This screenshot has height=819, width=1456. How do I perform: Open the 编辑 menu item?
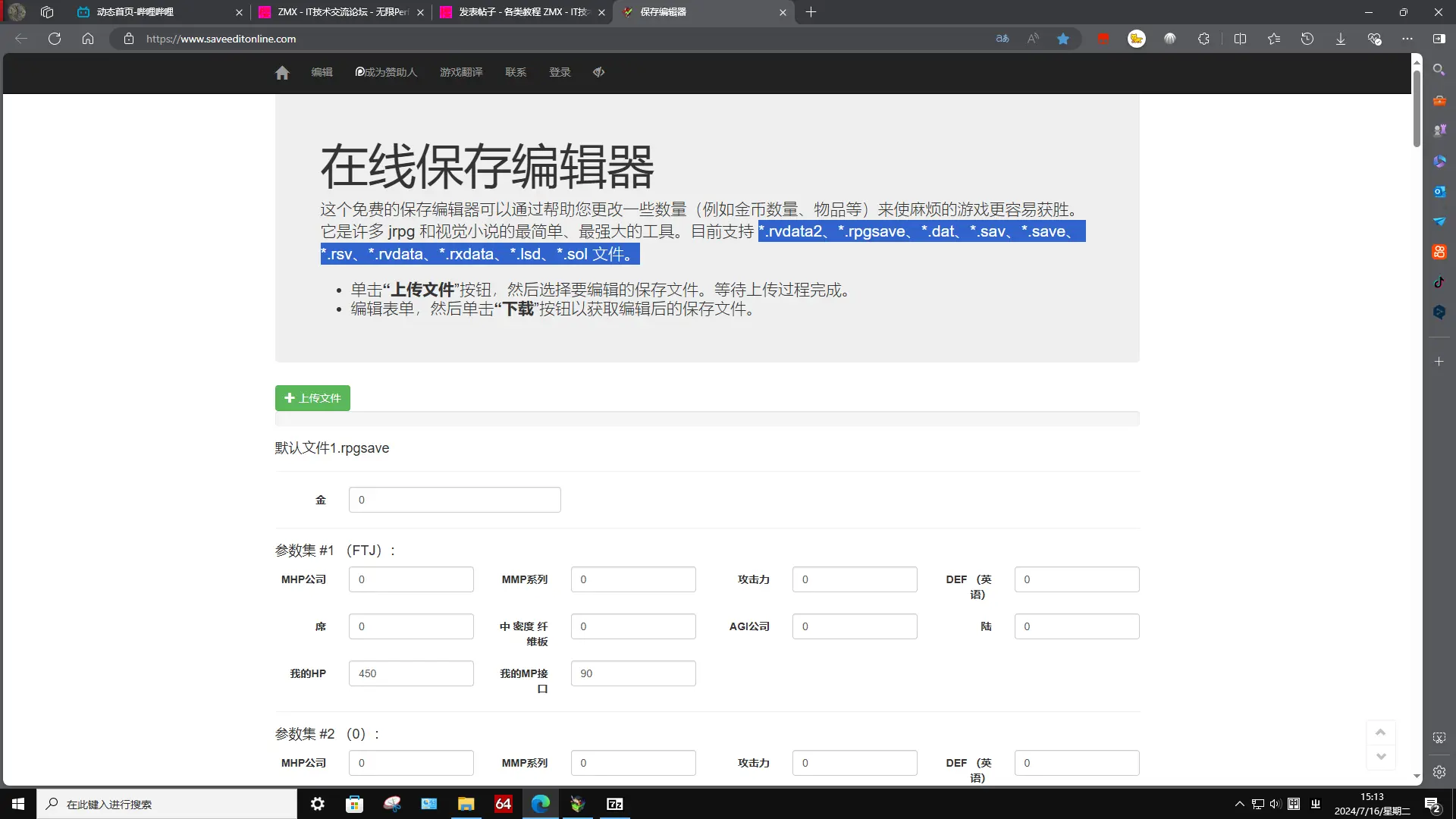click(x=322, y=72)
